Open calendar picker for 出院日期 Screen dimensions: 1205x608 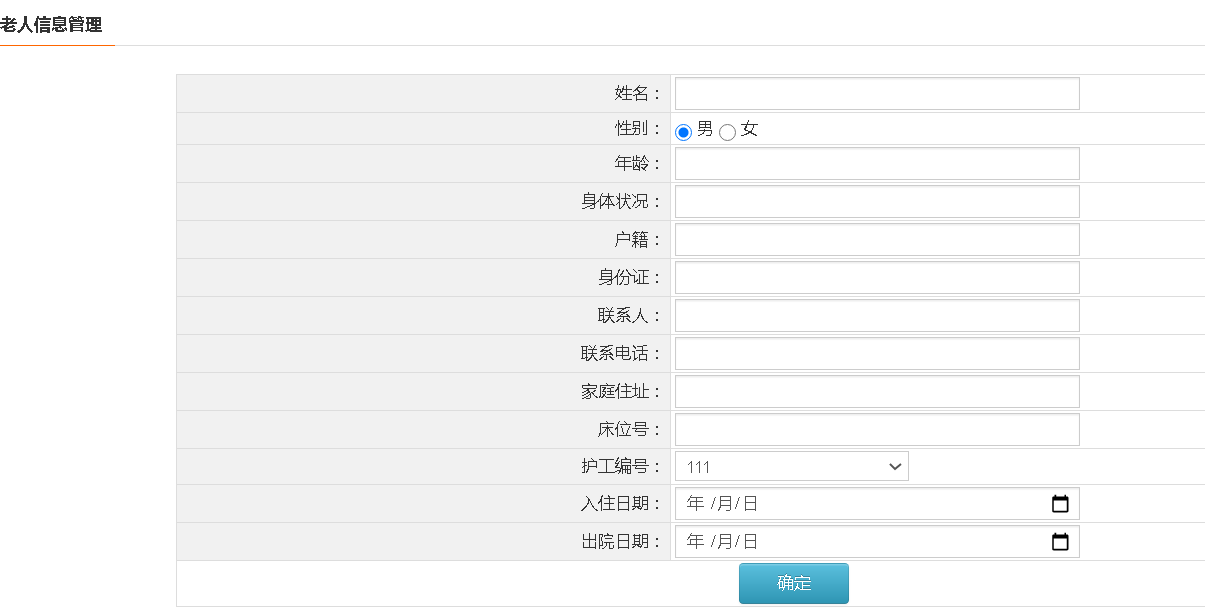[1060, 542]
